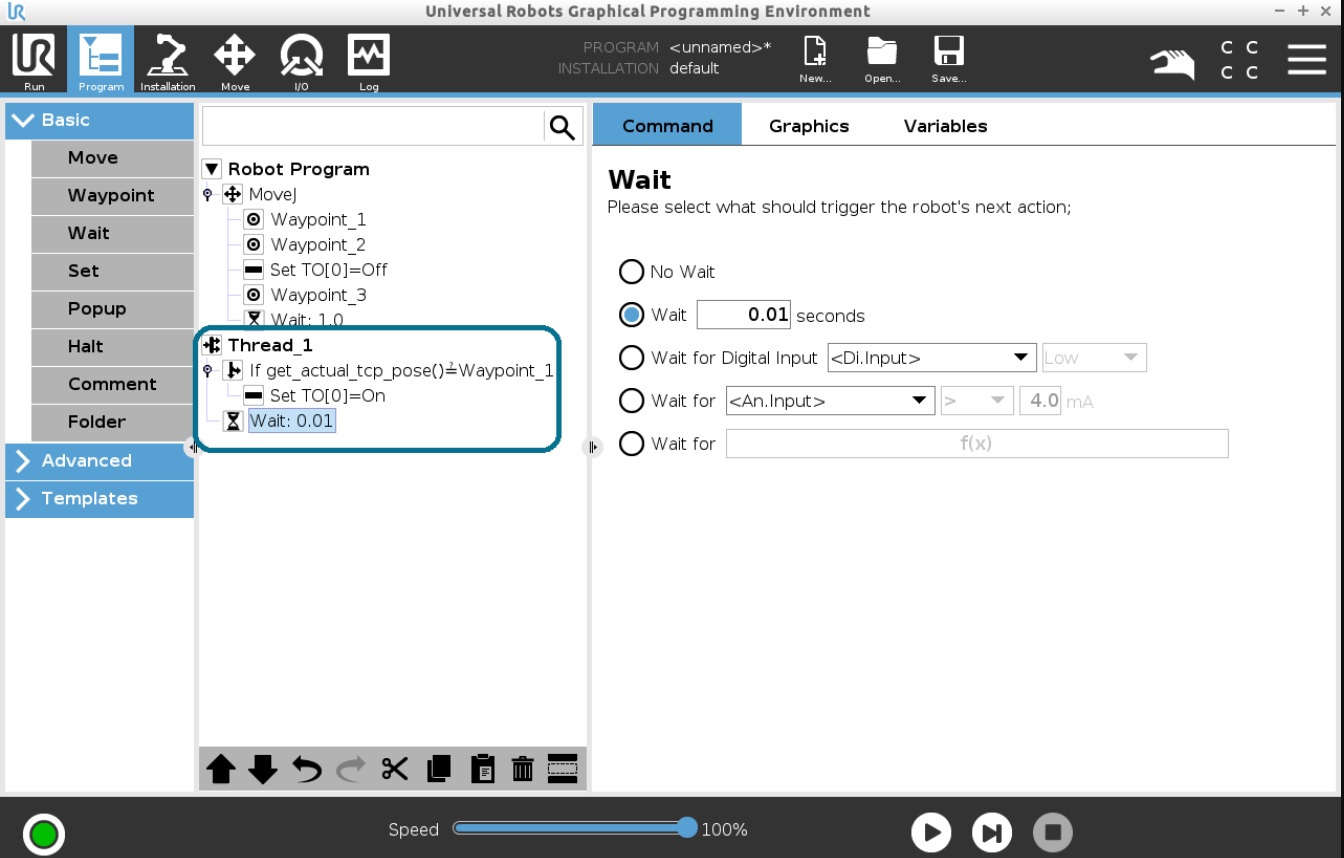This screenshot has height=858, width=1344.
Task: Switch to the Graphics tab
Action: (x=809, y=125)
